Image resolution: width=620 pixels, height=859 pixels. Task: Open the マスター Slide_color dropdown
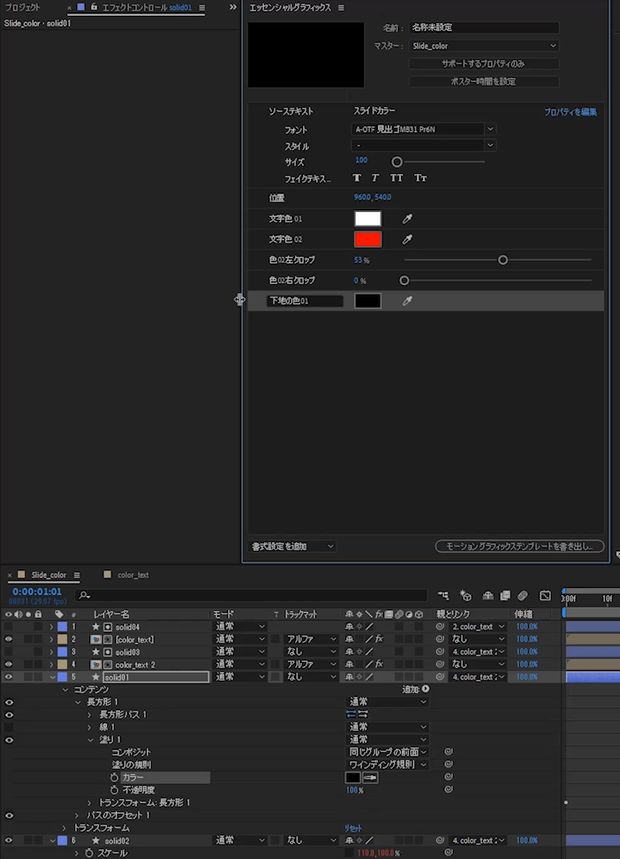tap(484, 46)
